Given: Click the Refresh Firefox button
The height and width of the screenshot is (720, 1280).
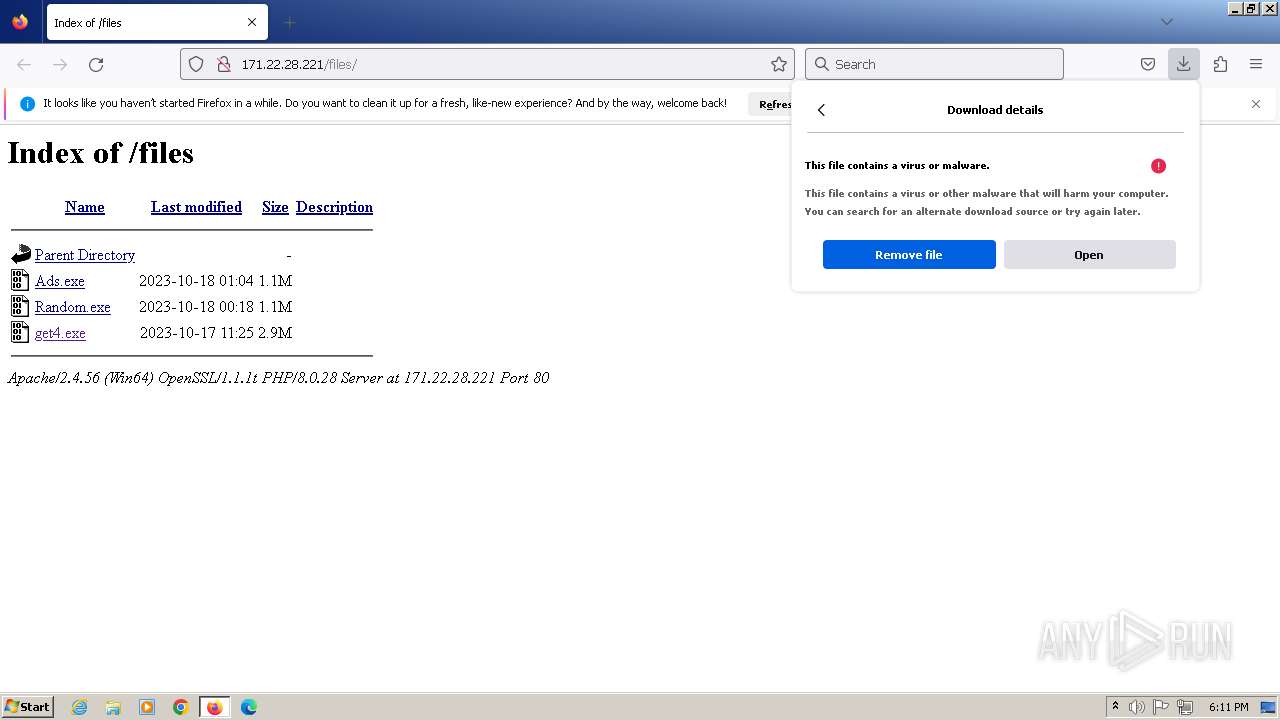Looking at the screenshot, I should pyautogui.click(x=771, y=104).
